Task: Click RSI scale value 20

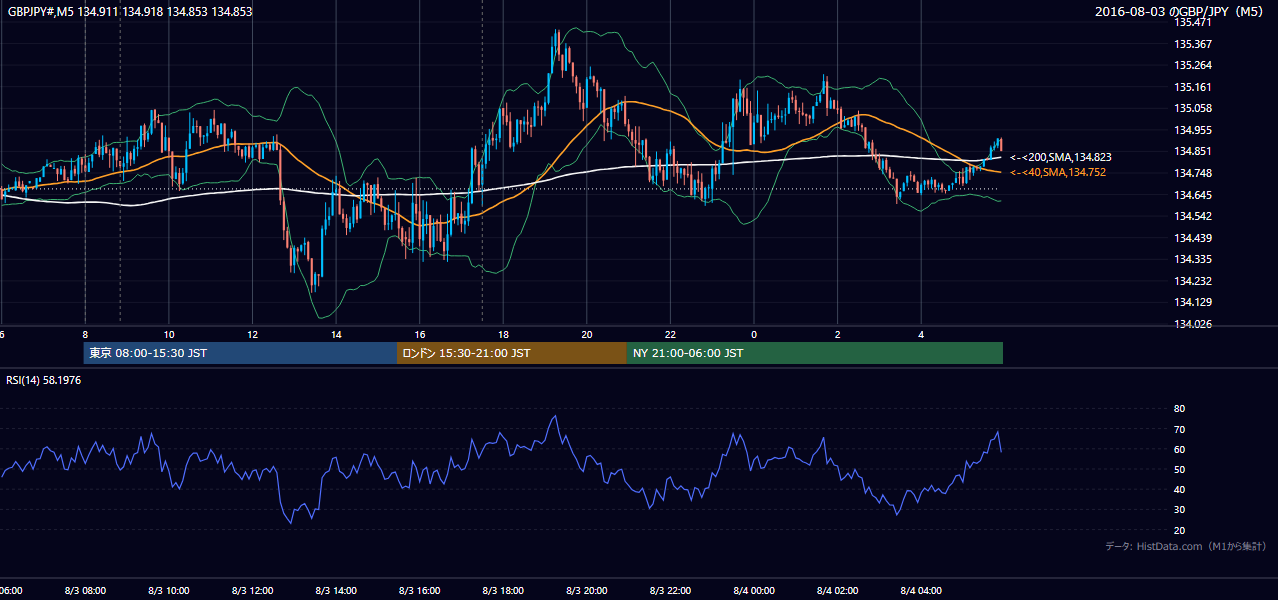Action: [x=1179, y=530]
